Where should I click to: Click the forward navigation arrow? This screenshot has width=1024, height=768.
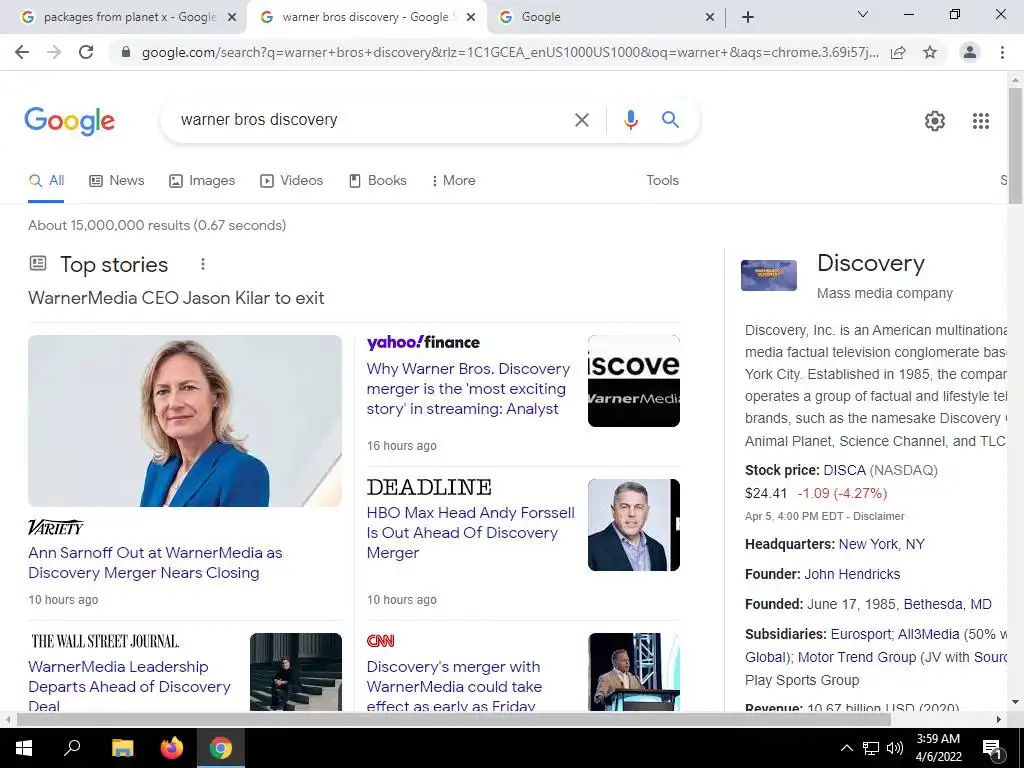(x=54, y=52)
